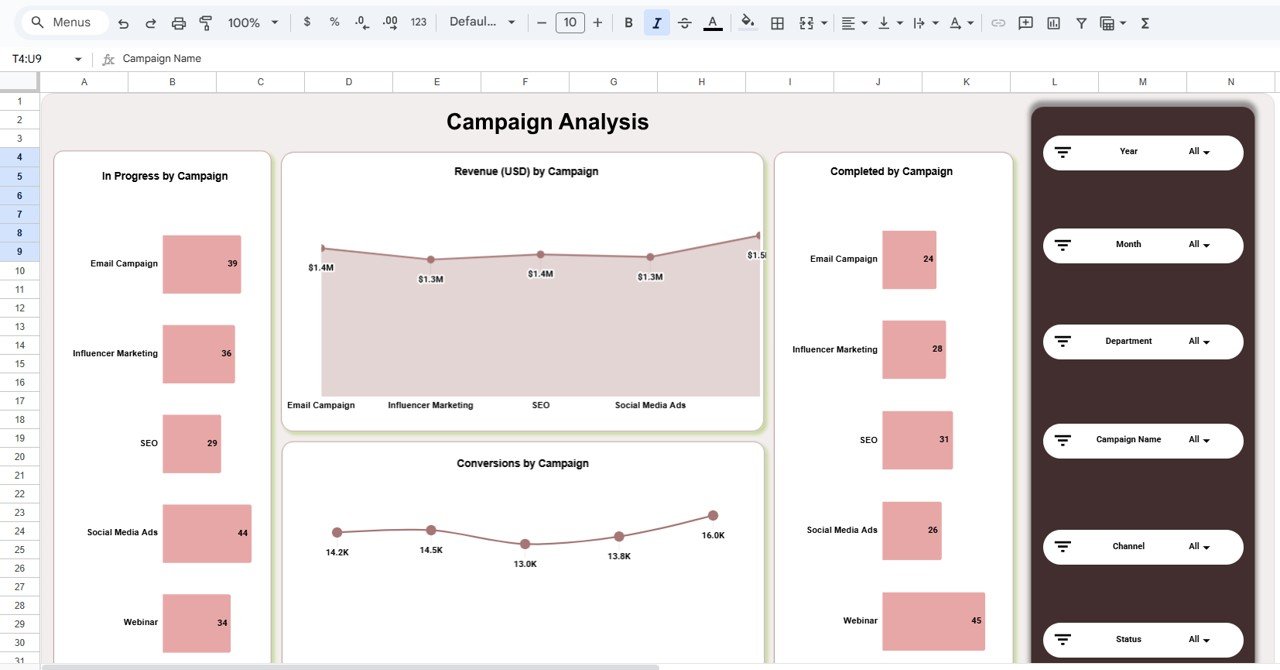
Task: Expand the Department filter All dropdown
Action: 1199,342
